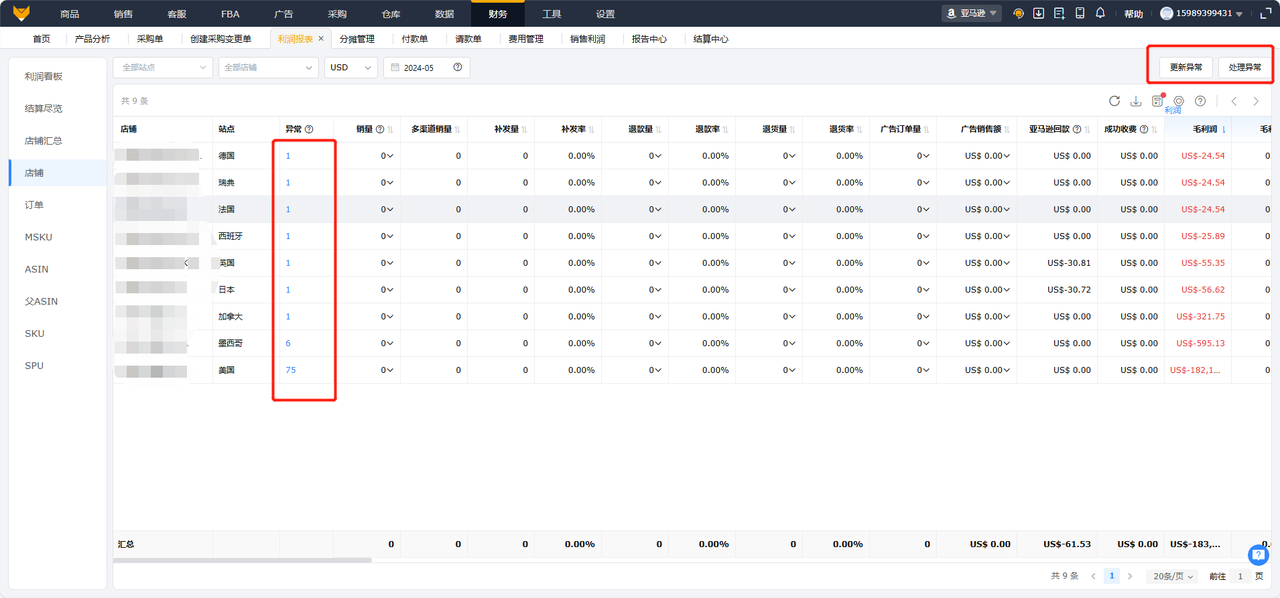Viewport: 1280px width, 598px height.
Task: Open the mobile phone app icon
Action: coord(1080,14)
